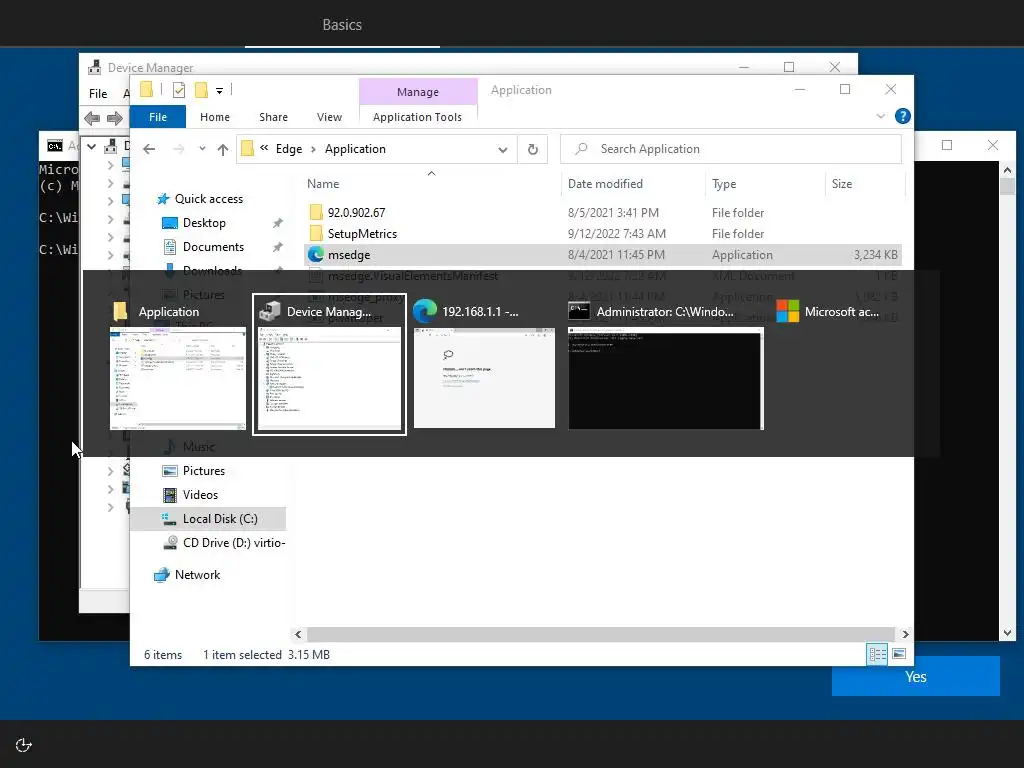Click Device Manager icon in task switcher
Image resolution: width=1024 pixels, height=768 pixels.
[269, 312]
